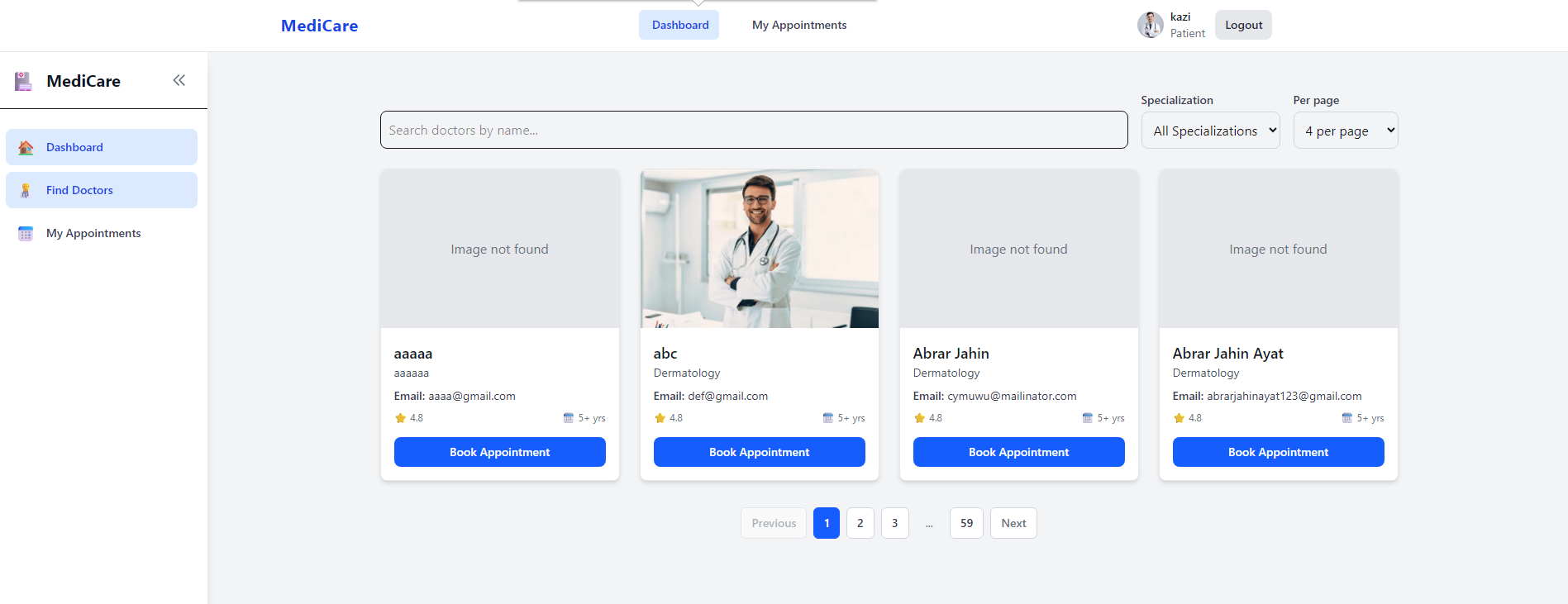Open the Specialization dropdown
Screen dimensions: 1568x604
(1211, 131)
